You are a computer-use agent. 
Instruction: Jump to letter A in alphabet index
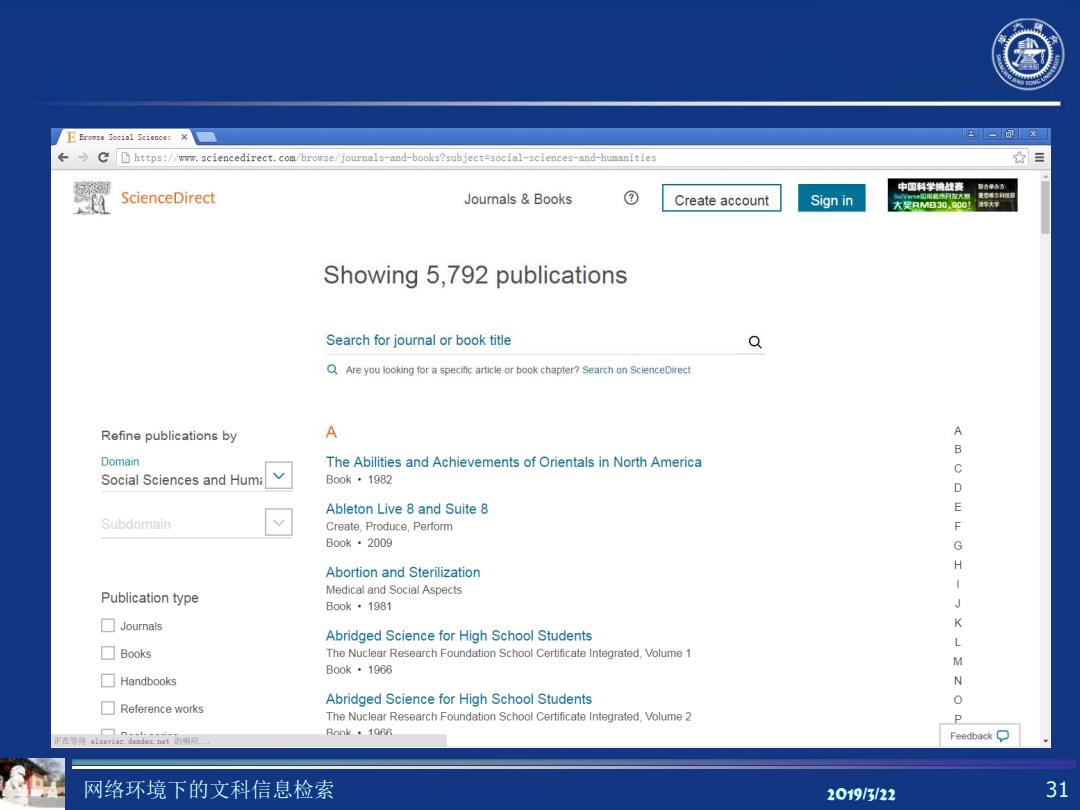click(x=957, y=431)
